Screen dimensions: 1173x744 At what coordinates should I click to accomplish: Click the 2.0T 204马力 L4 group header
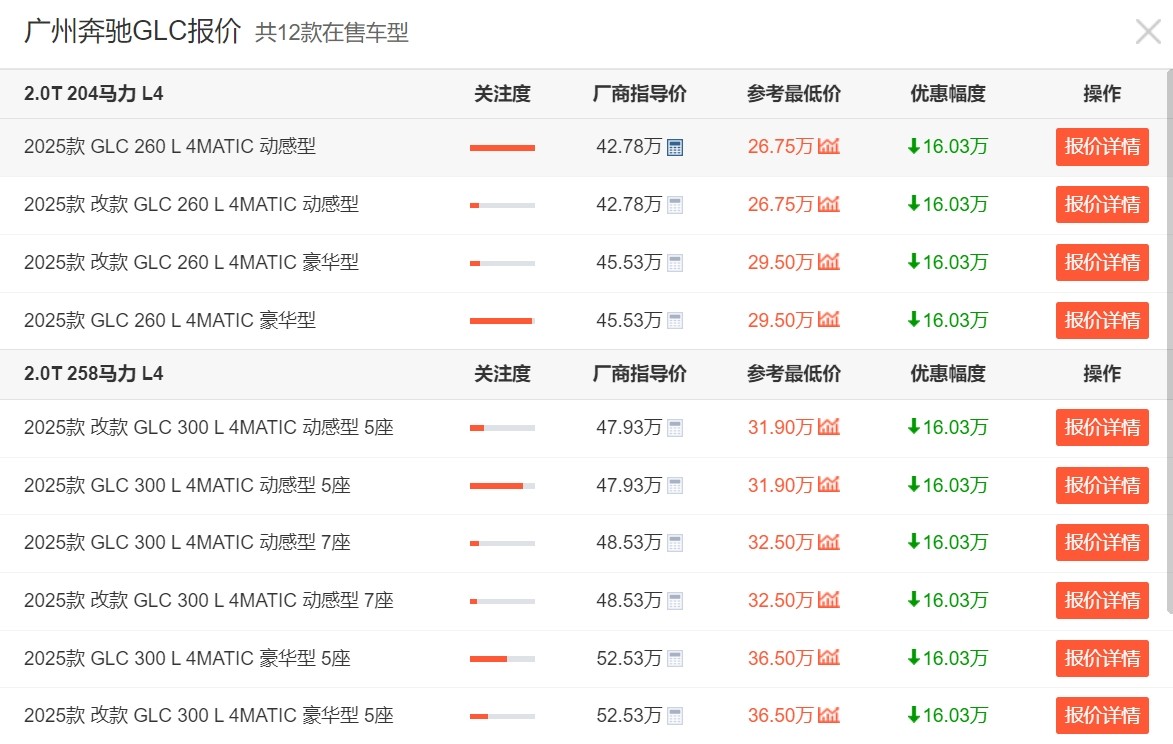(94, 93)
